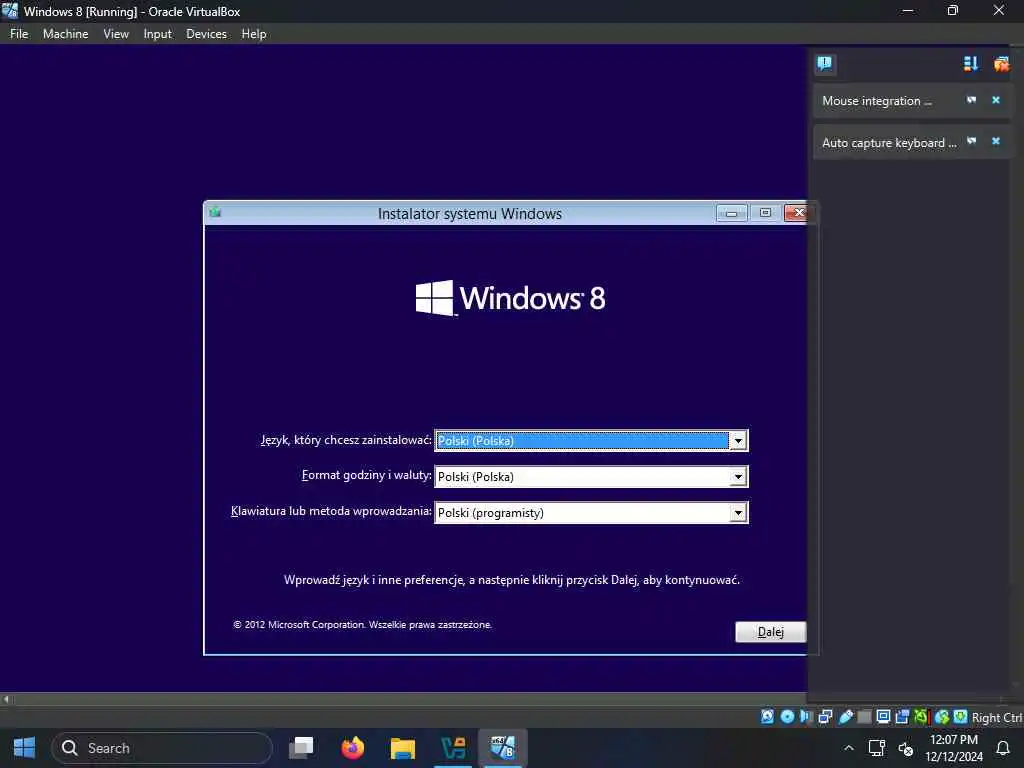Click the Mouse integration notification text
This screenshot has width=1024, height=768.
click(876, 101)
